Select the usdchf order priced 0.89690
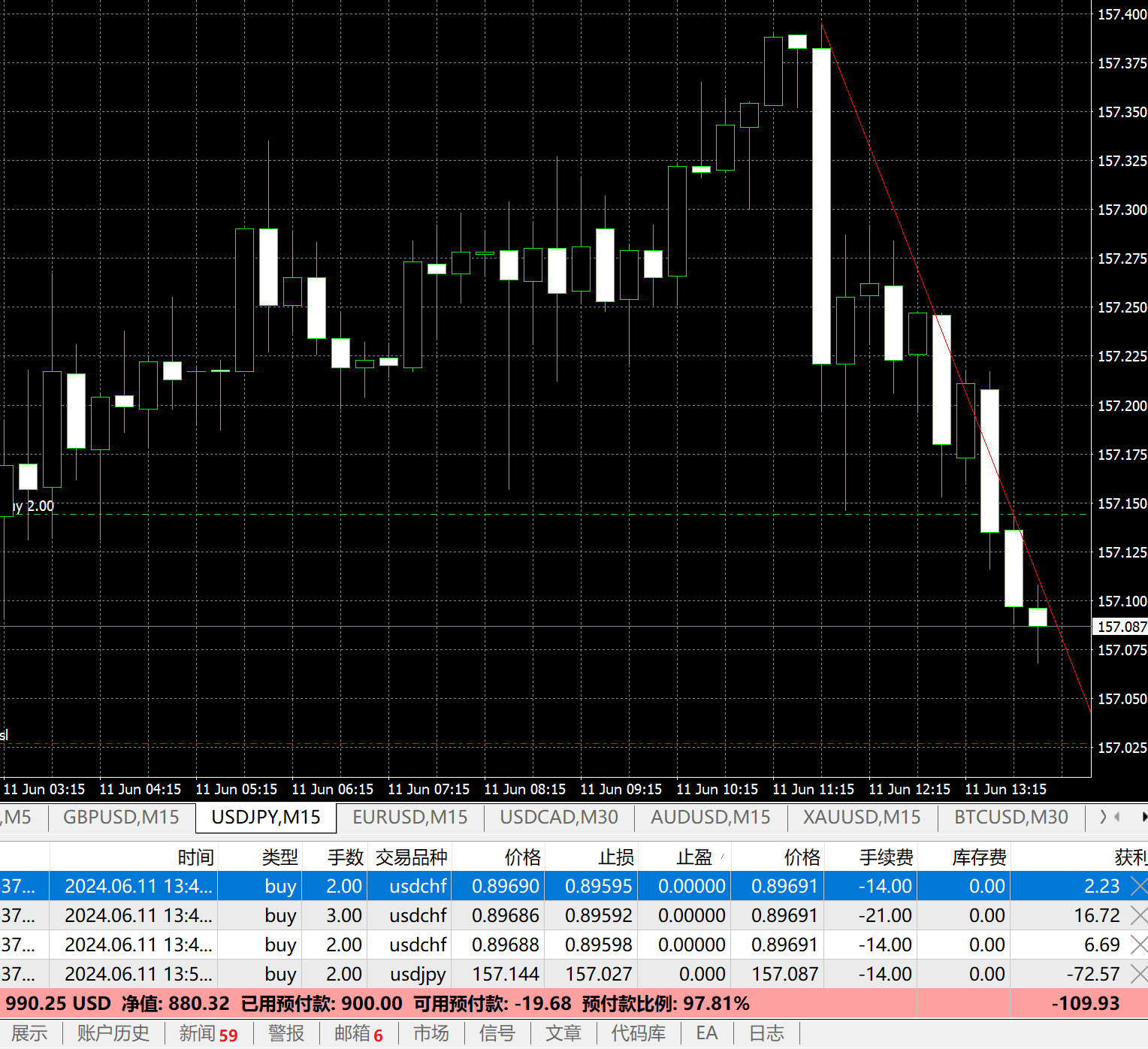The height and width of the screenshot is (1049, 1148). point(574,886)
